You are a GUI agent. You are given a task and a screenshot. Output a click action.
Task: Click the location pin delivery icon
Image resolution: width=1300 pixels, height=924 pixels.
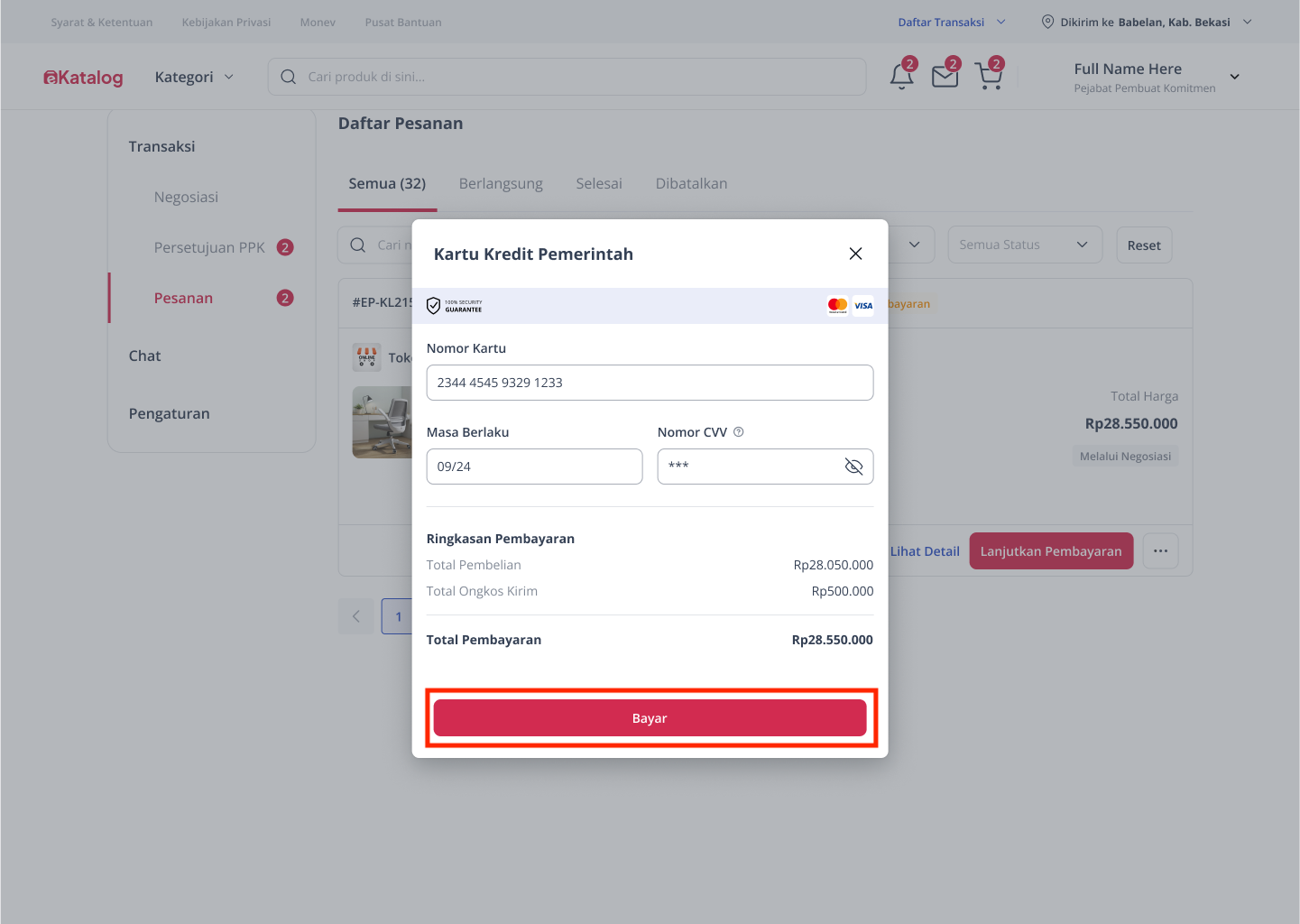[1047, 22]
